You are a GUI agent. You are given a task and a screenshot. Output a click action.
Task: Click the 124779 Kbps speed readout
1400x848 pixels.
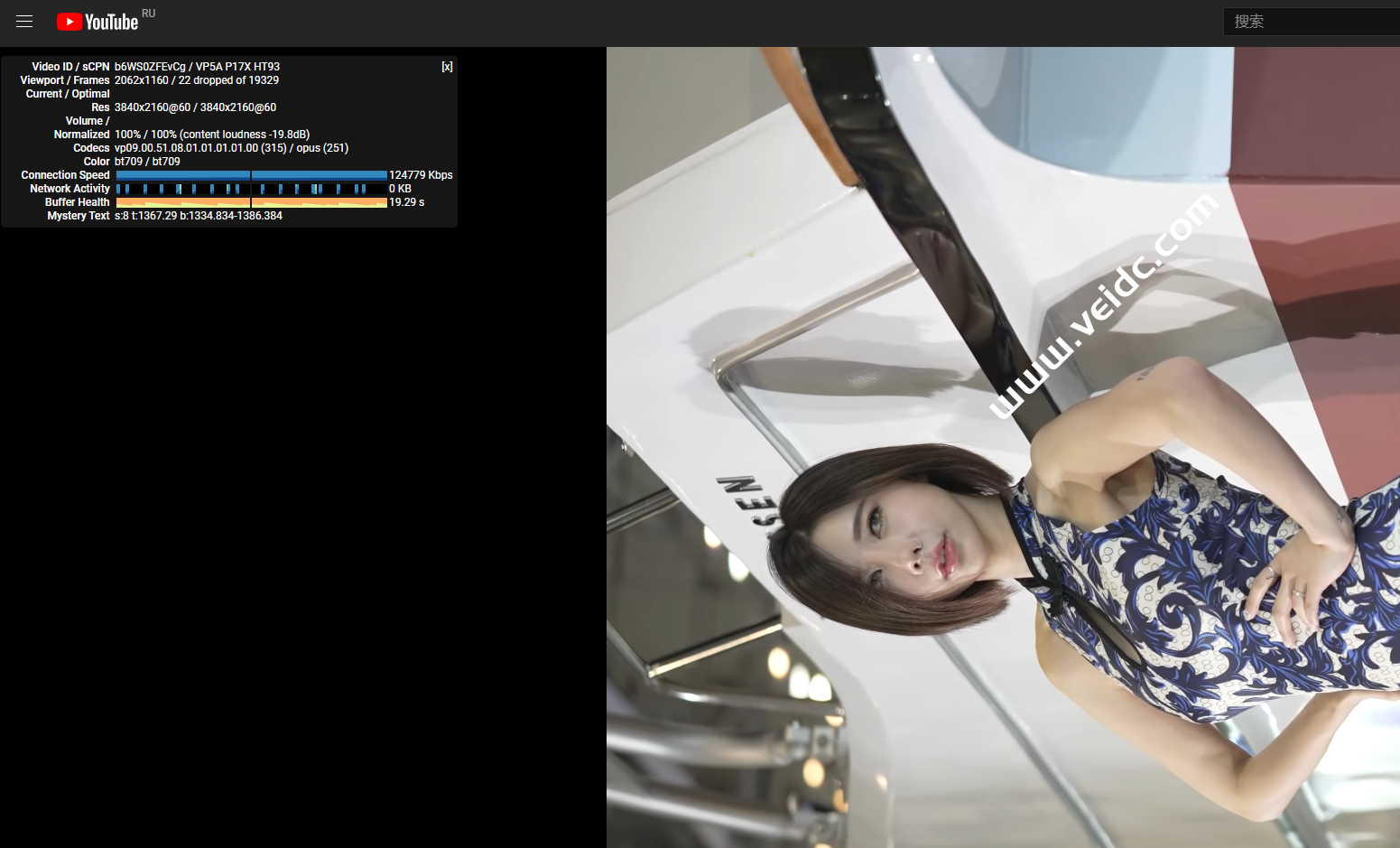pyautogui.click(x=421, y=175)
